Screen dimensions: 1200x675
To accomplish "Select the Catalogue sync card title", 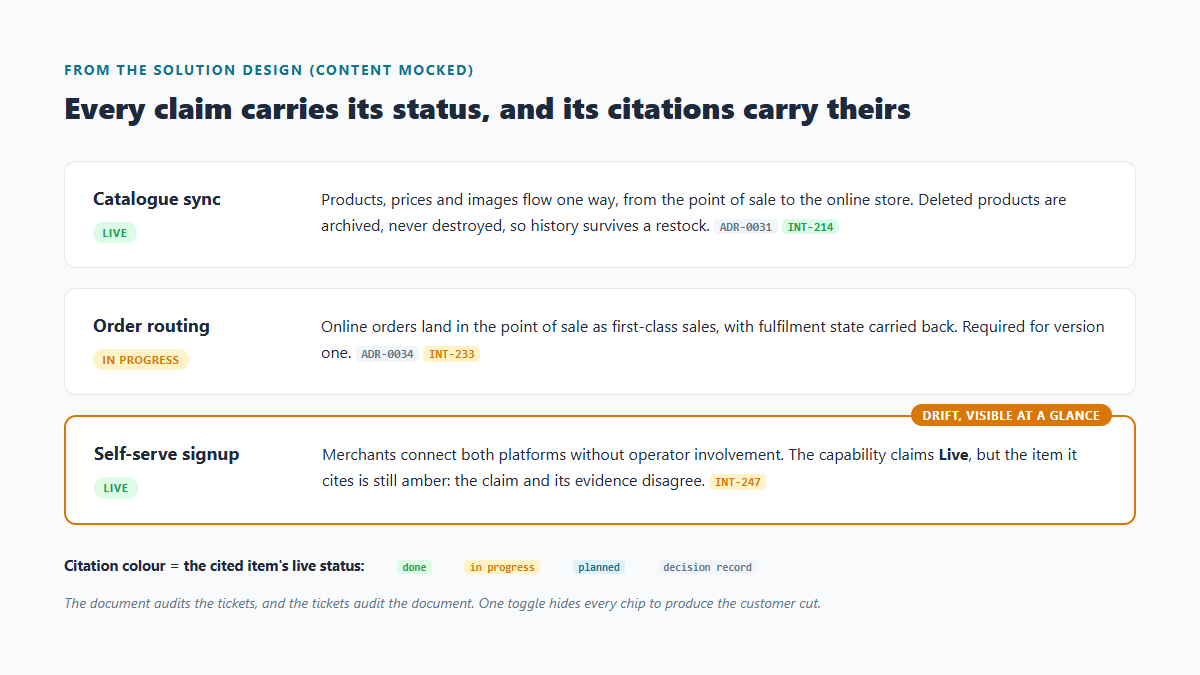I will (x=157, y=199).
